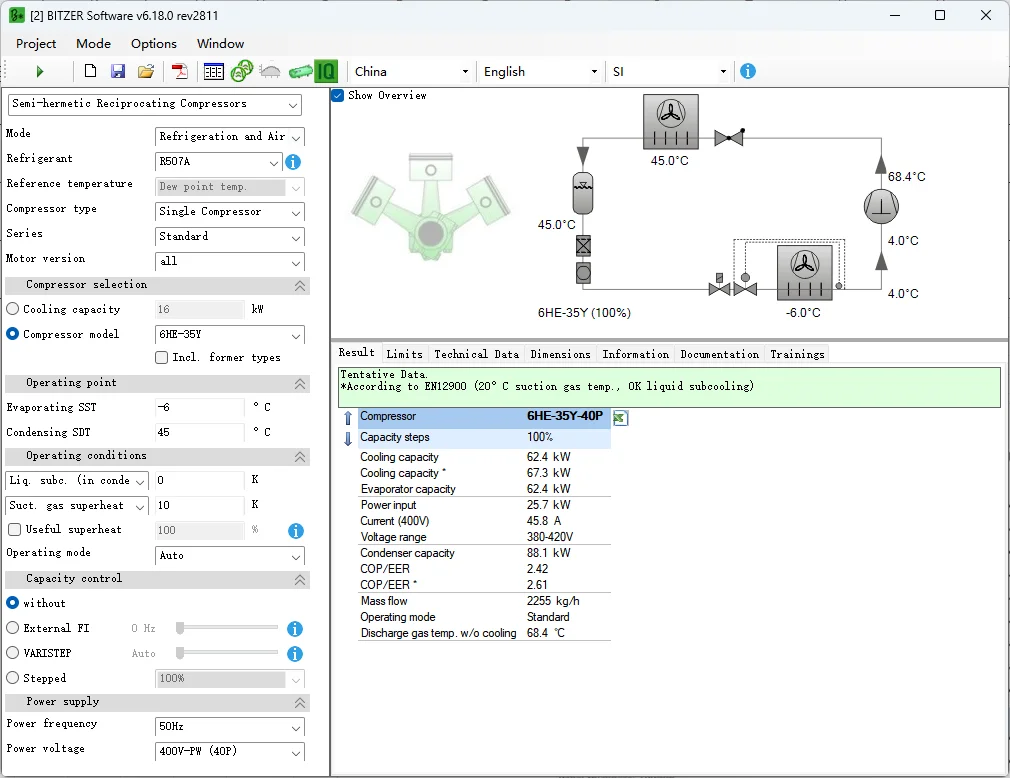The height and width of the screenshot is (778, 1010).
Task: Export compressor result to Excel icon
Action: [x=620, y=418]
